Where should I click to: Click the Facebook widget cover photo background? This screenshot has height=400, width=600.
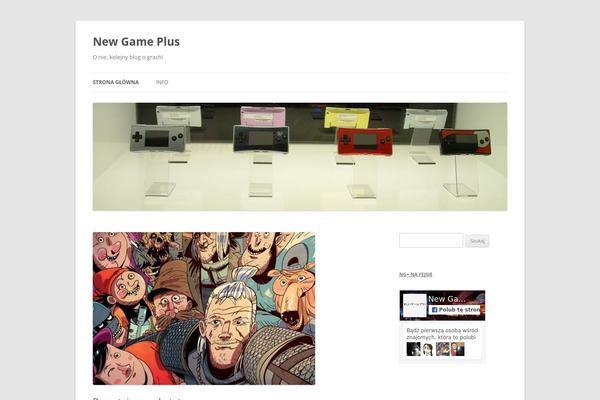click(x=474, y=298)
